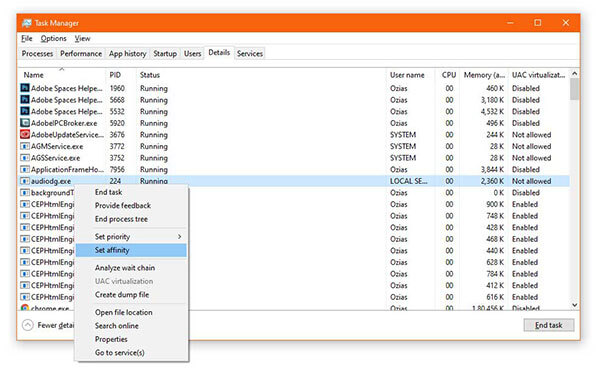Select Search online

click(x=131, y=326)
